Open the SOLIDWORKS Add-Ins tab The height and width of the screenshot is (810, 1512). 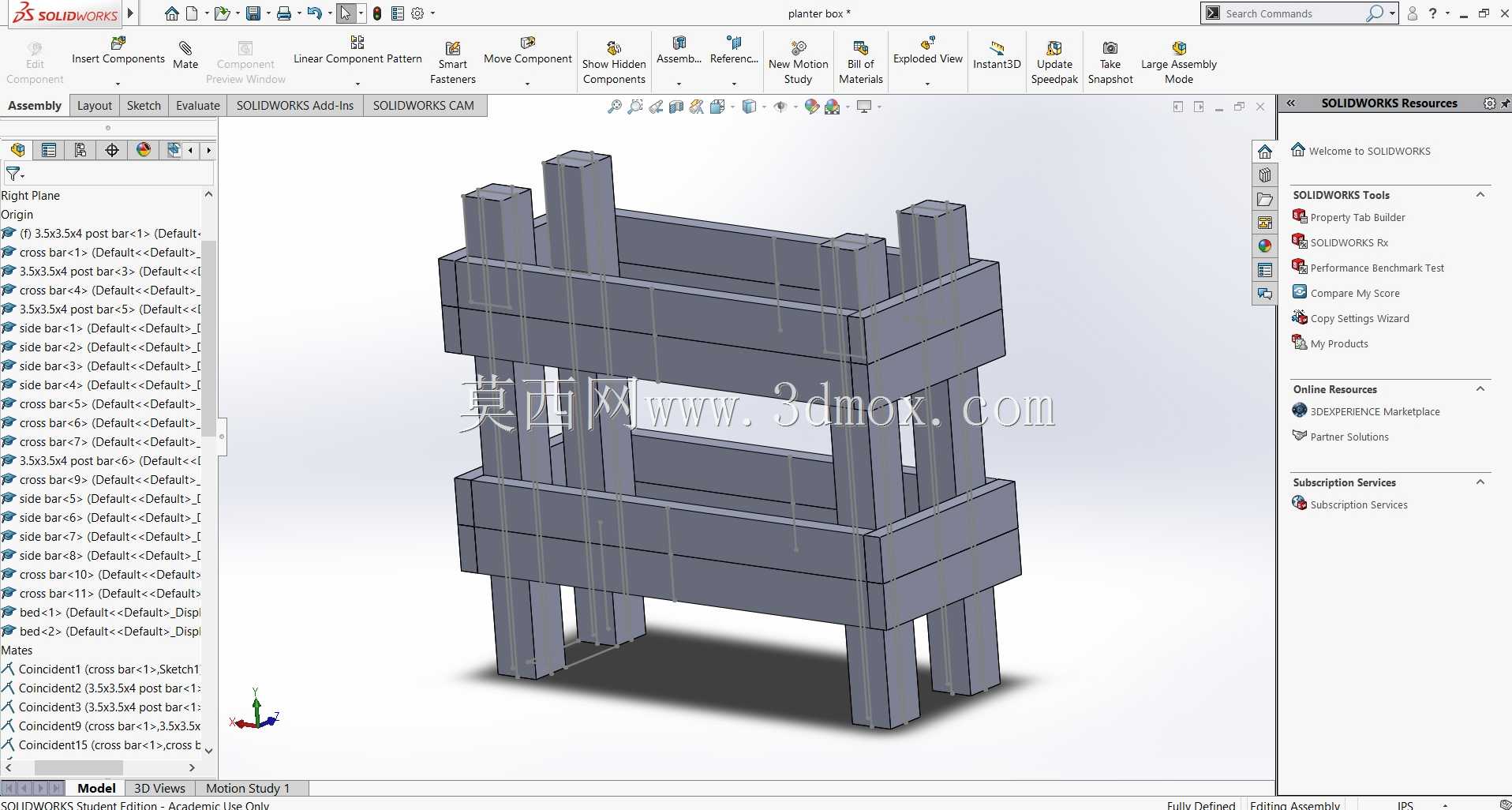point(295,106)
